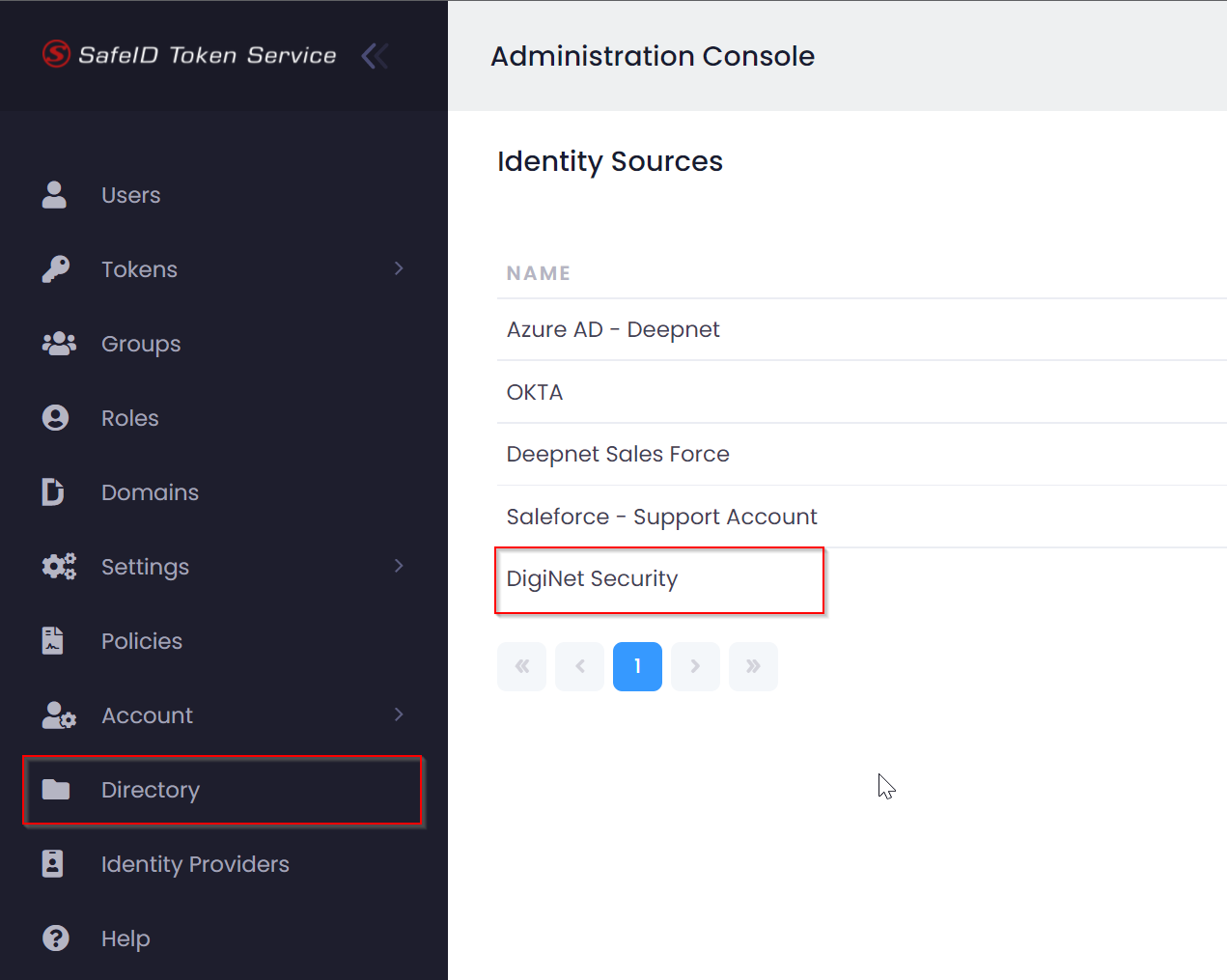This screenshot has width=1227, height=980.
Task: Click the Groups people icon
Action: (58, 344)
